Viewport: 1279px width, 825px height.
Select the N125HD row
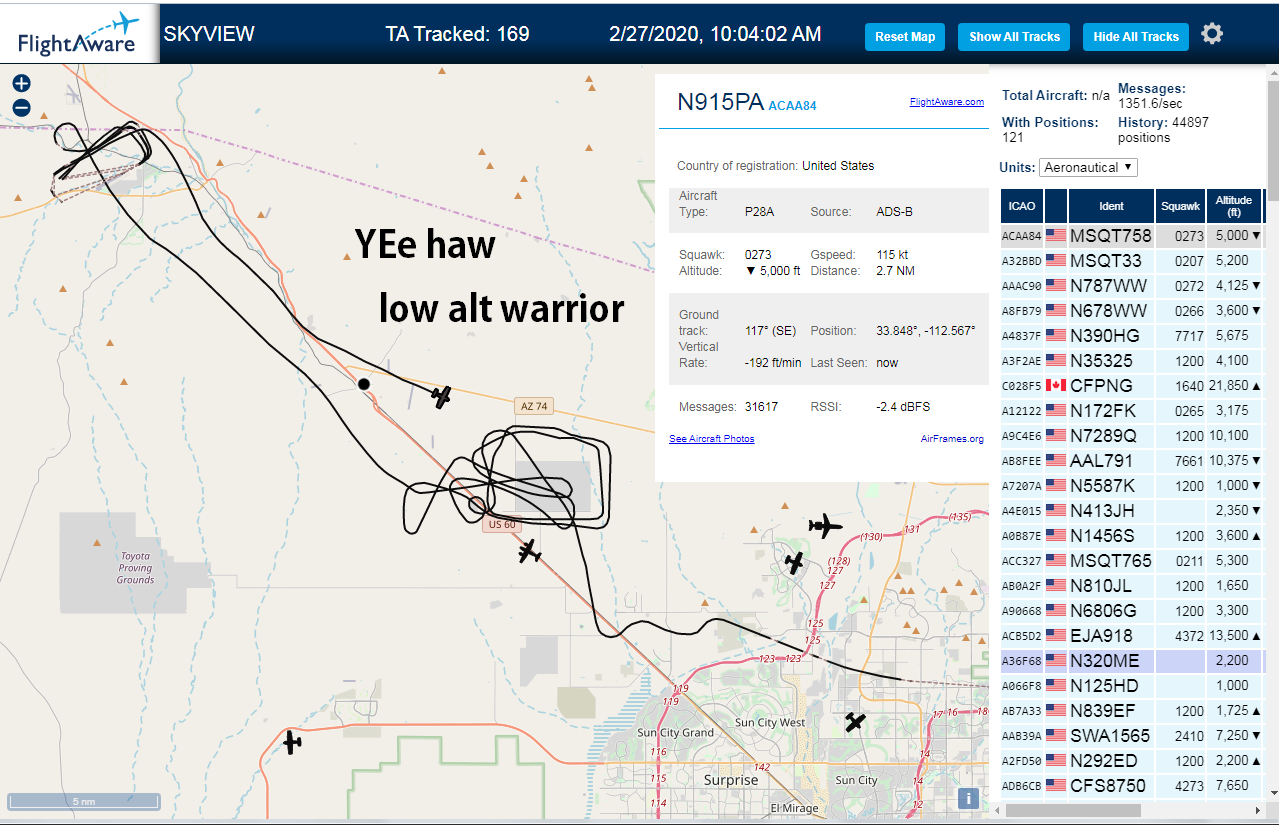(x=1131, y=686)
